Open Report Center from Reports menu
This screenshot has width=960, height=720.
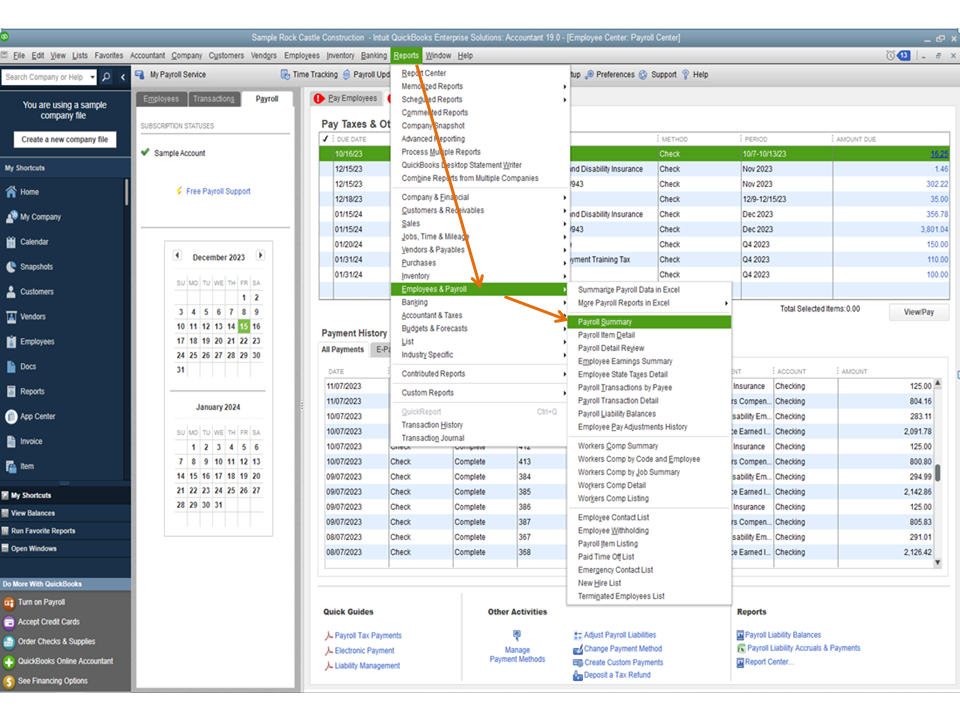480,73
